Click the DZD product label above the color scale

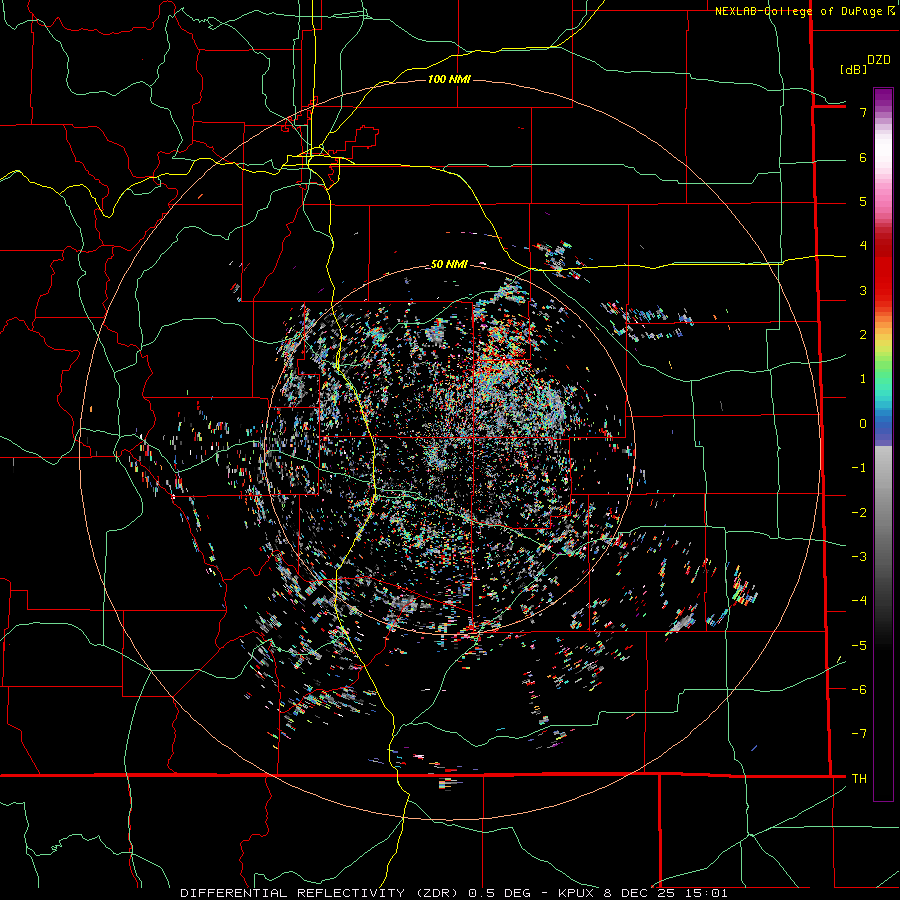click(x=879, y=60)
